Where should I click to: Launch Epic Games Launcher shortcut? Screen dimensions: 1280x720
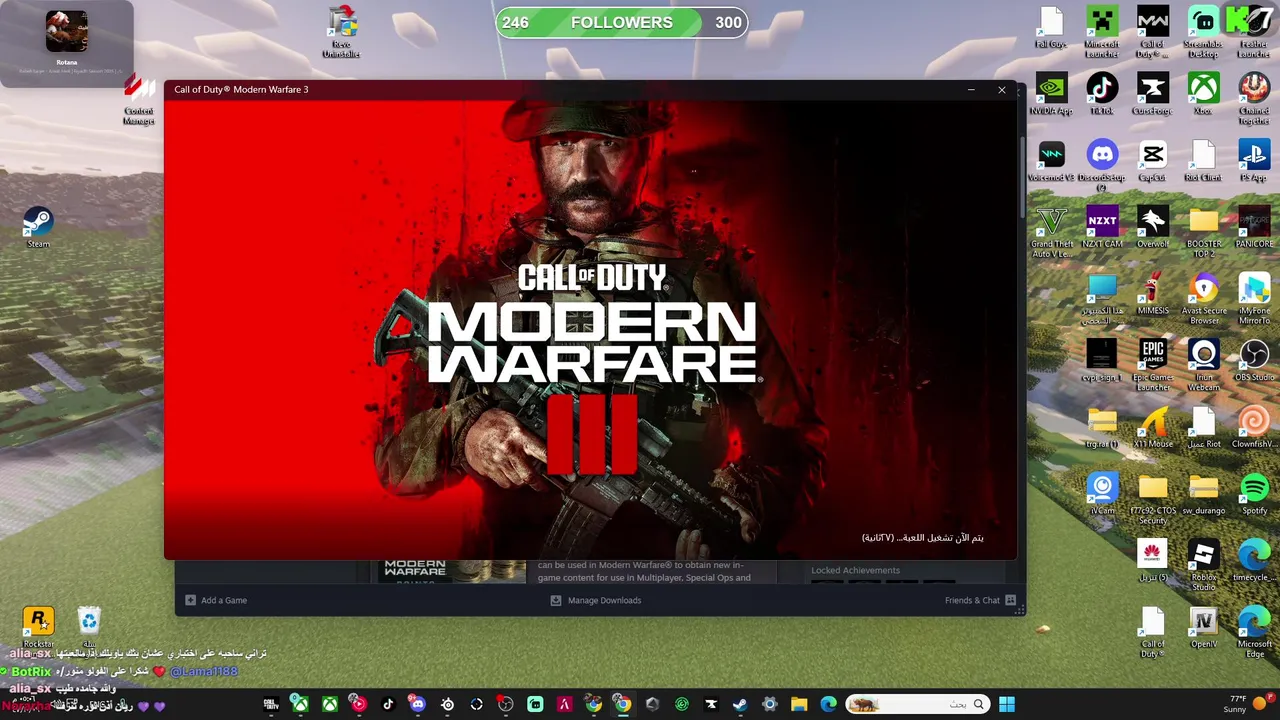(x=1153, y=365)
